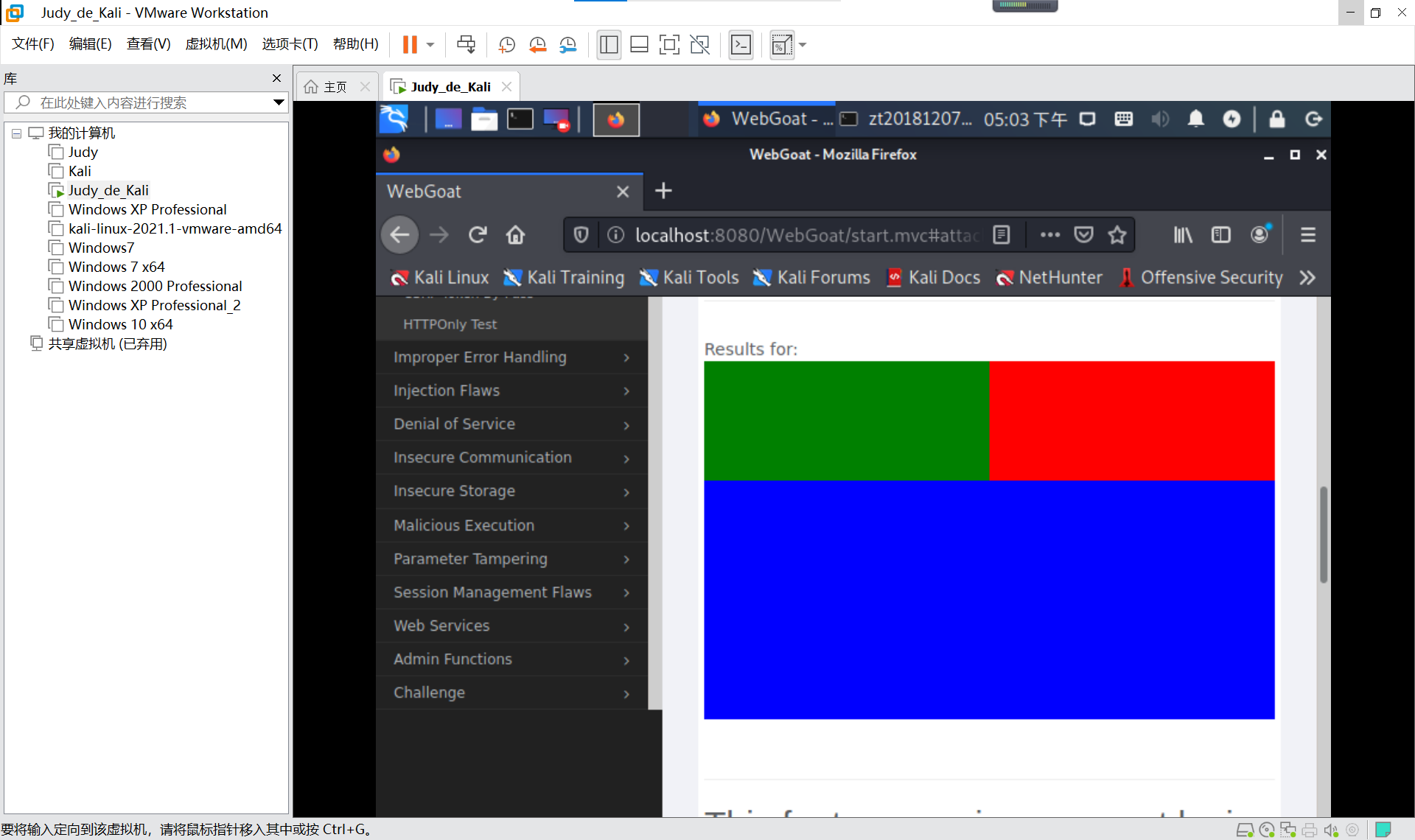Expand the Session Management Flaws category
The width and height of the screenshot is (1415, 840).
tap(511, 592)
